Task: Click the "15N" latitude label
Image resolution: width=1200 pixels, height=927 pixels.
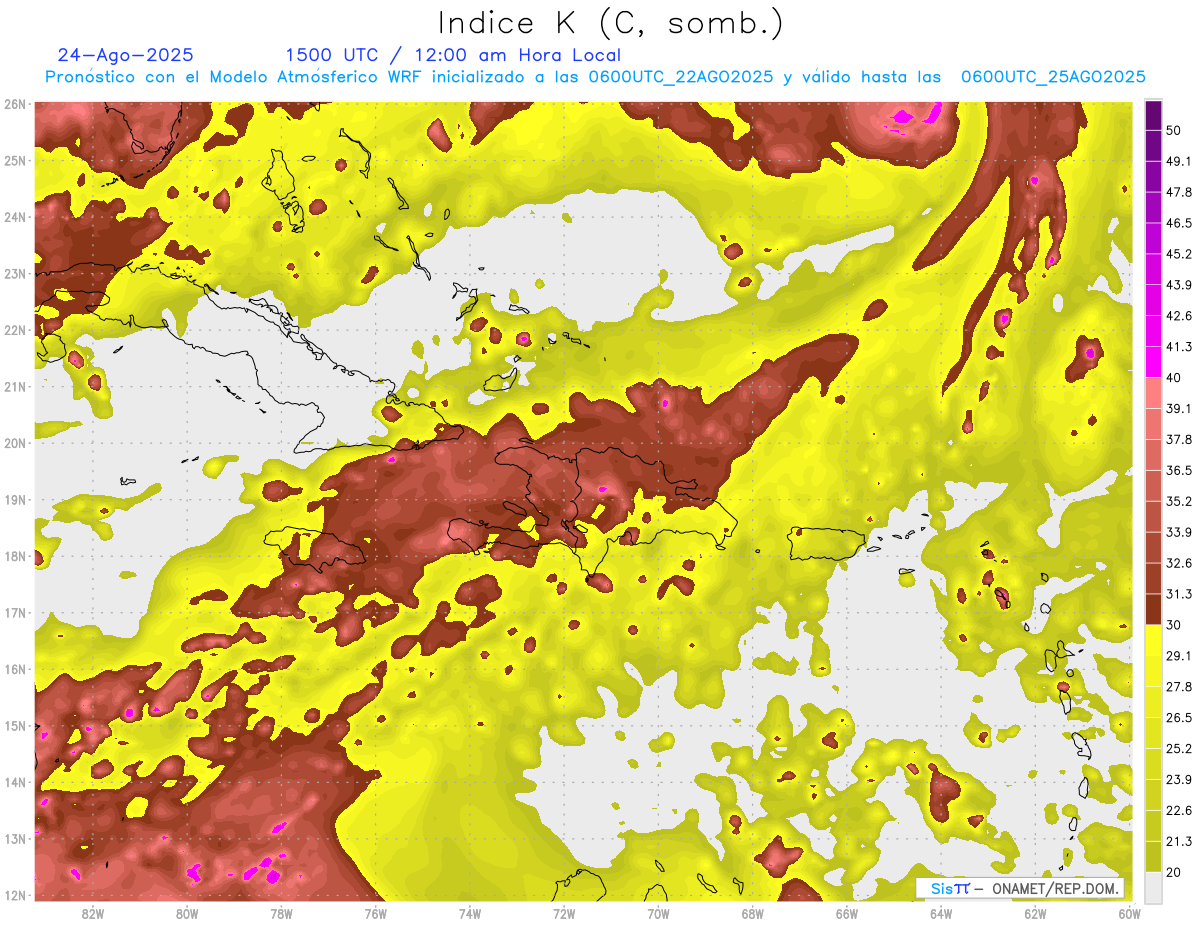Action: coord(14,726)
